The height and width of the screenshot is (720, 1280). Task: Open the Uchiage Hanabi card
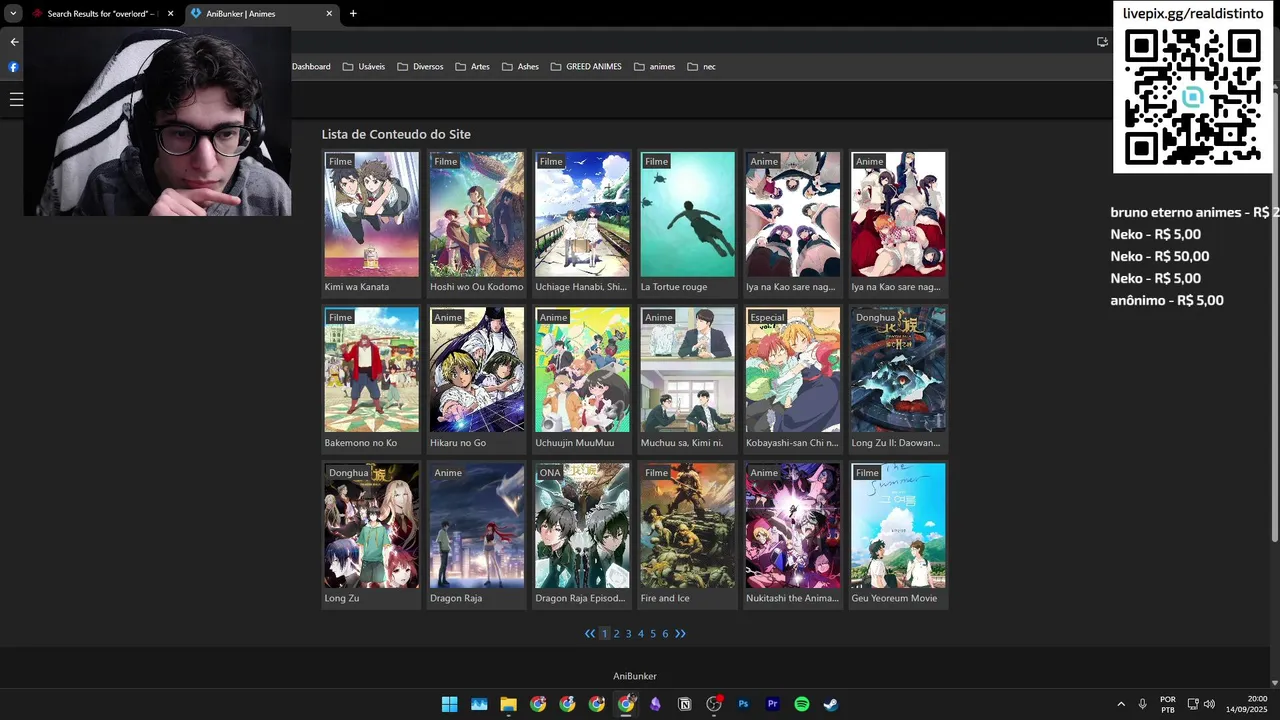(x=582, y=224)
